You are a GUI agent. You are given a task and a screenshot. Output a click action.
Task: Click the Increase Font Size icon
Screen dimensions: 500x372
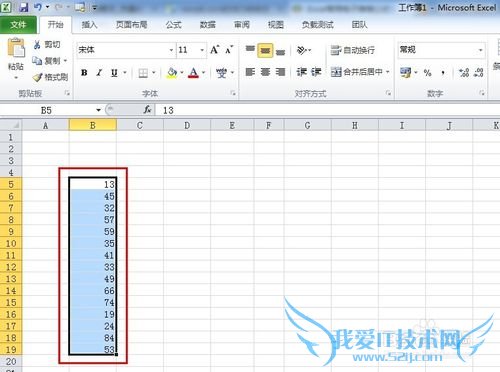point(215,50)
